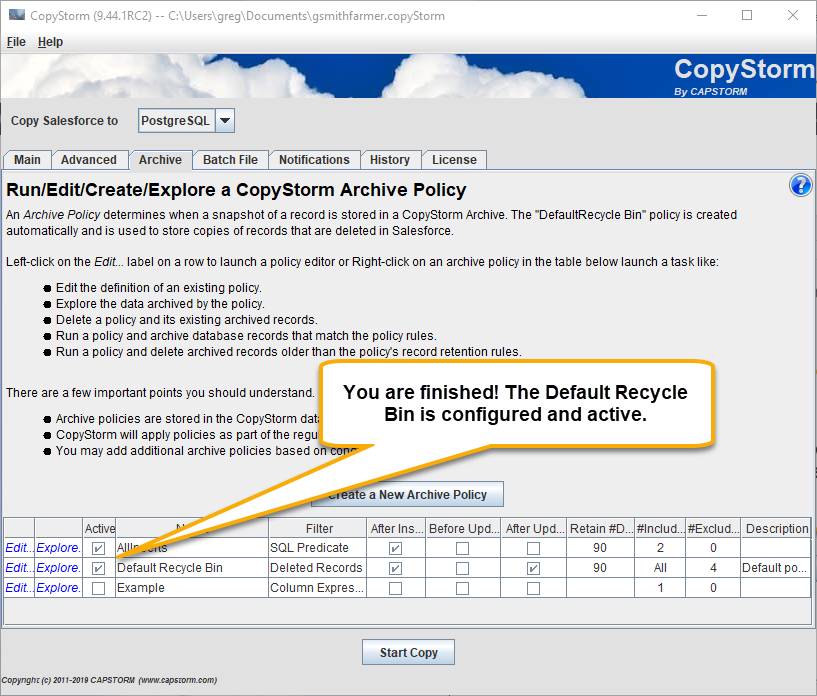The height and width of the screenshot is (696, 817).
Task: Click Explore link for Default Recycle Bin
Action: click(58, 568)
